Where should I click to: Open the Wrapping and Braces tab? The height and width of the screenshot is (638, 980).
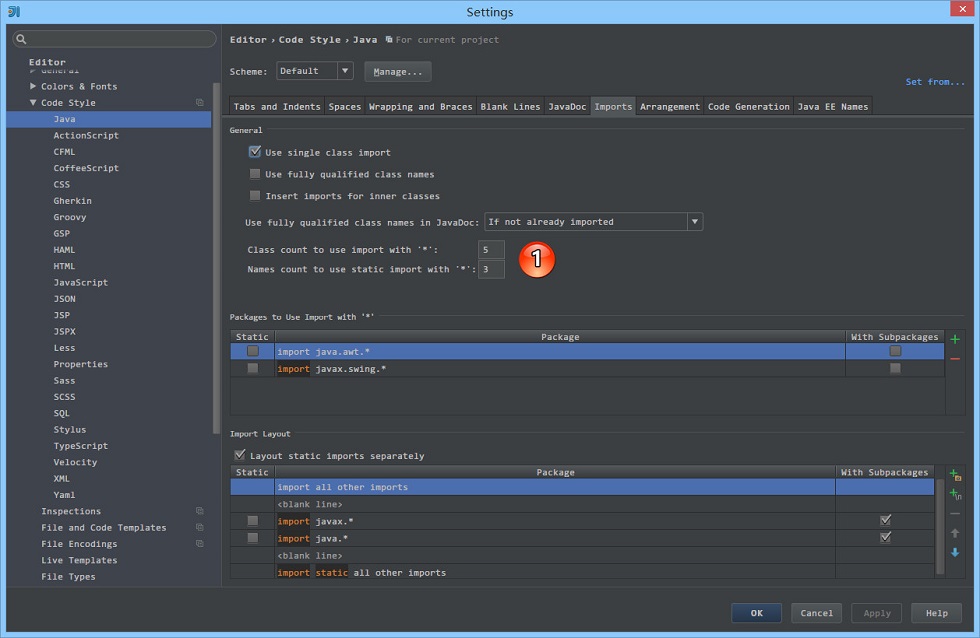420,106
